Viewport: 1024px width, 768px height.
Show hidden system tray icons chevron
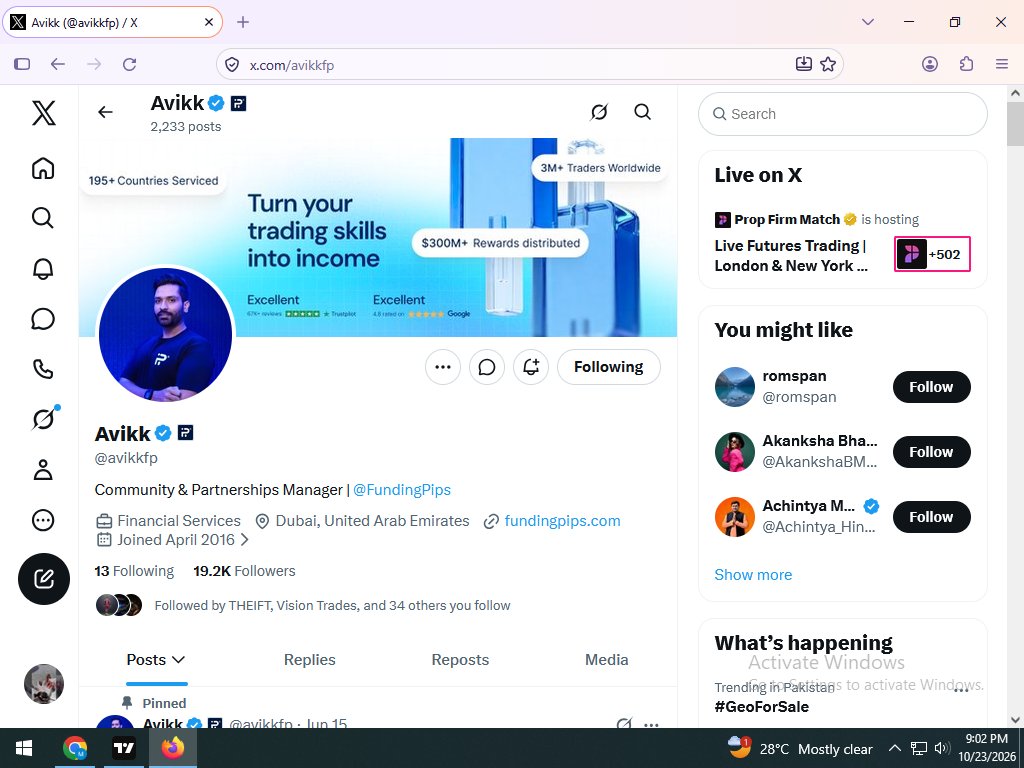point(895,748)
